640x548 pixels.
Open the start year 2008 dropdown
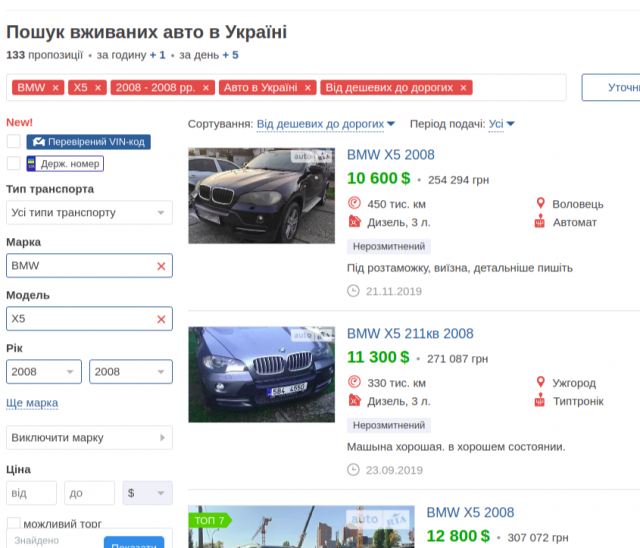pyautogui.click(x=44, y=372)
